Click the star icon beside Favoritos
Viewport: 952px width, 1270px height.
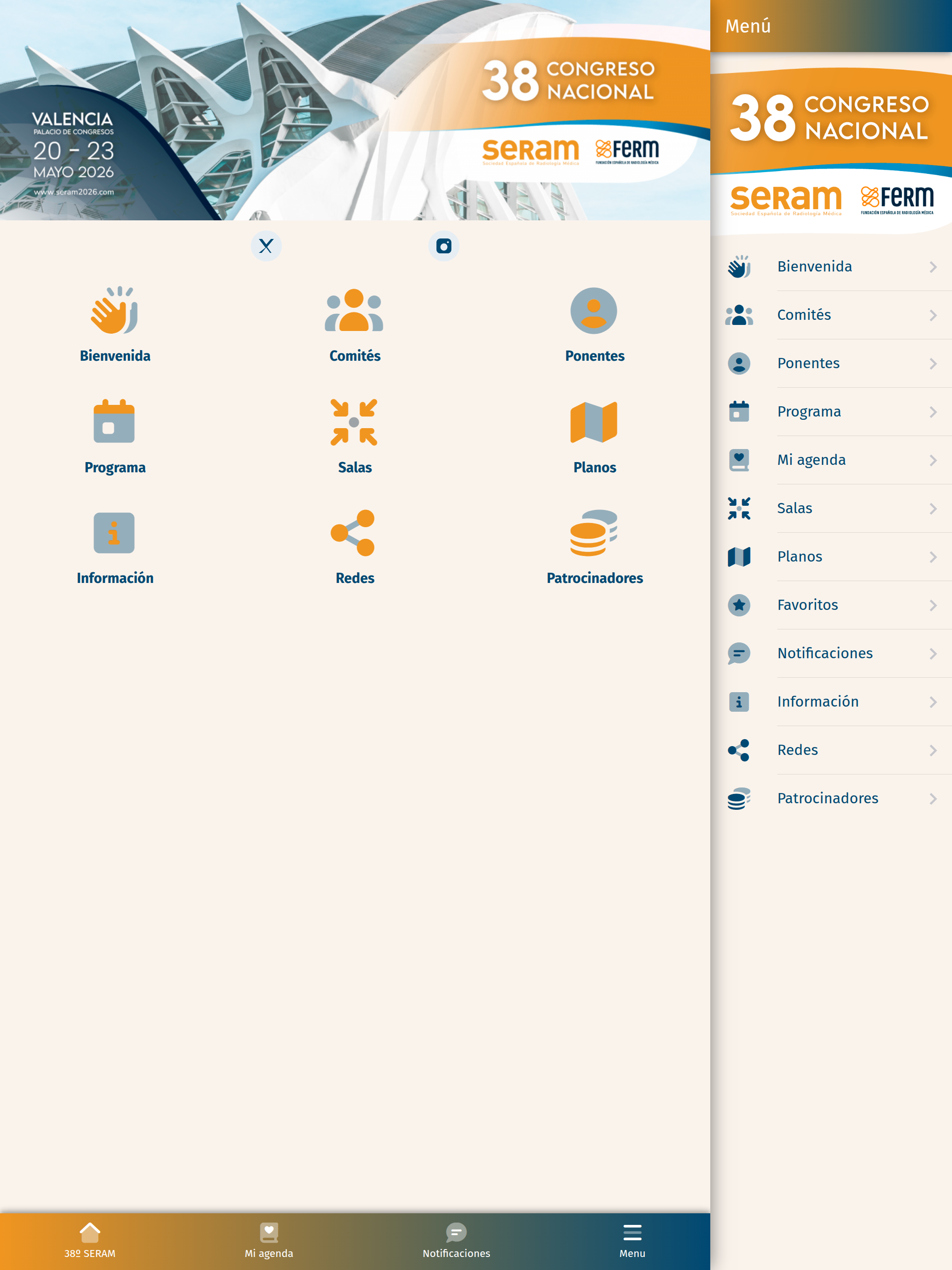pyautogui.click(x=739, y=605)
